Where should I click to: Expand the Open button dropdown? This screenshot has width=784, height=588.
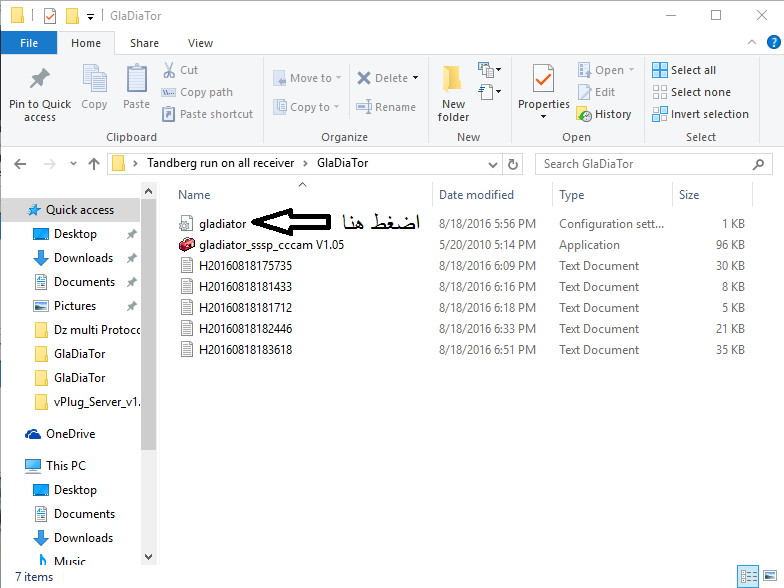point(632,70)
